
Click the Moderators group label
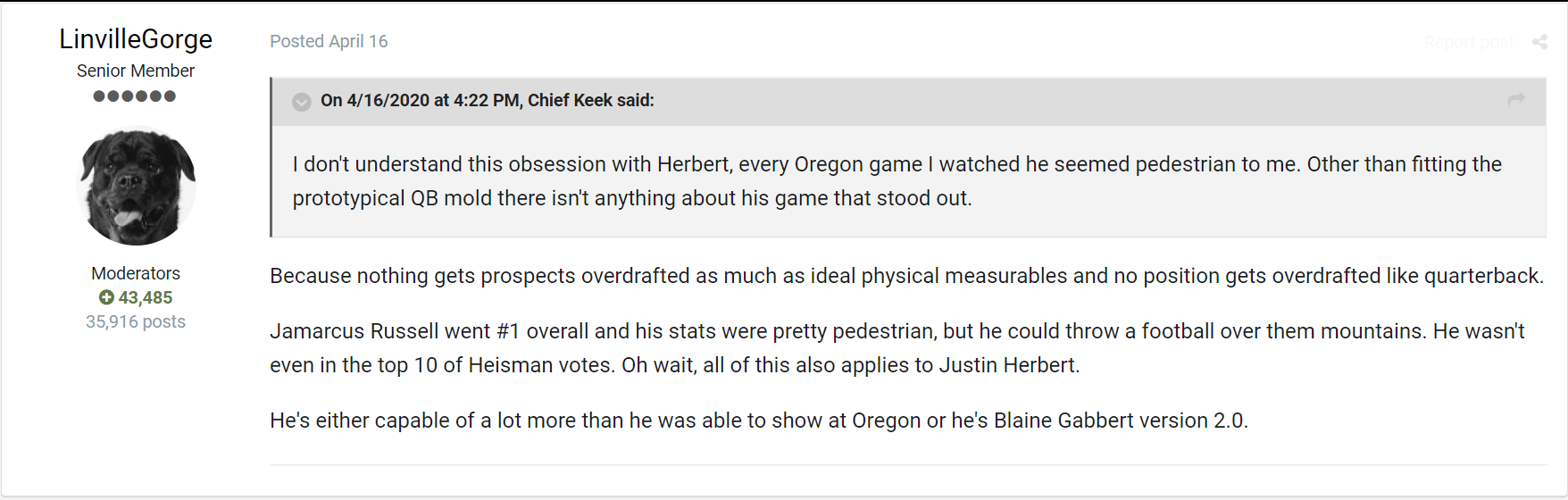tap(136, 273)
